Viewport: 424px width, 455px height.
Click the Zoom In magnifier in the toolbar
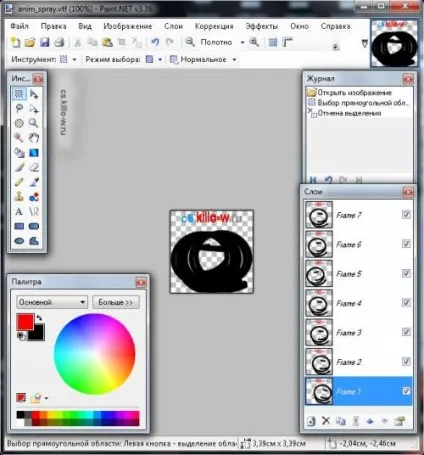(x=254, y=42)
